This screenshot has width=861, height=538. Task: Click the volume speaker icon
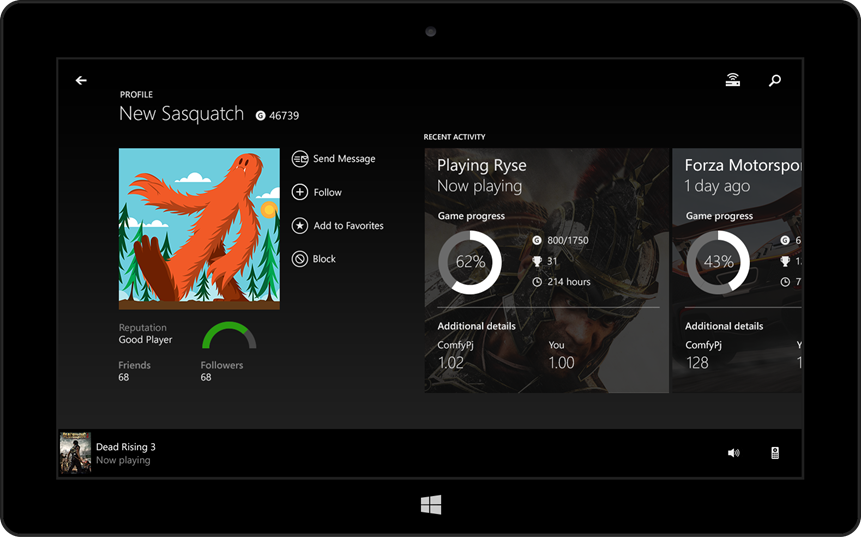(734, 453)
